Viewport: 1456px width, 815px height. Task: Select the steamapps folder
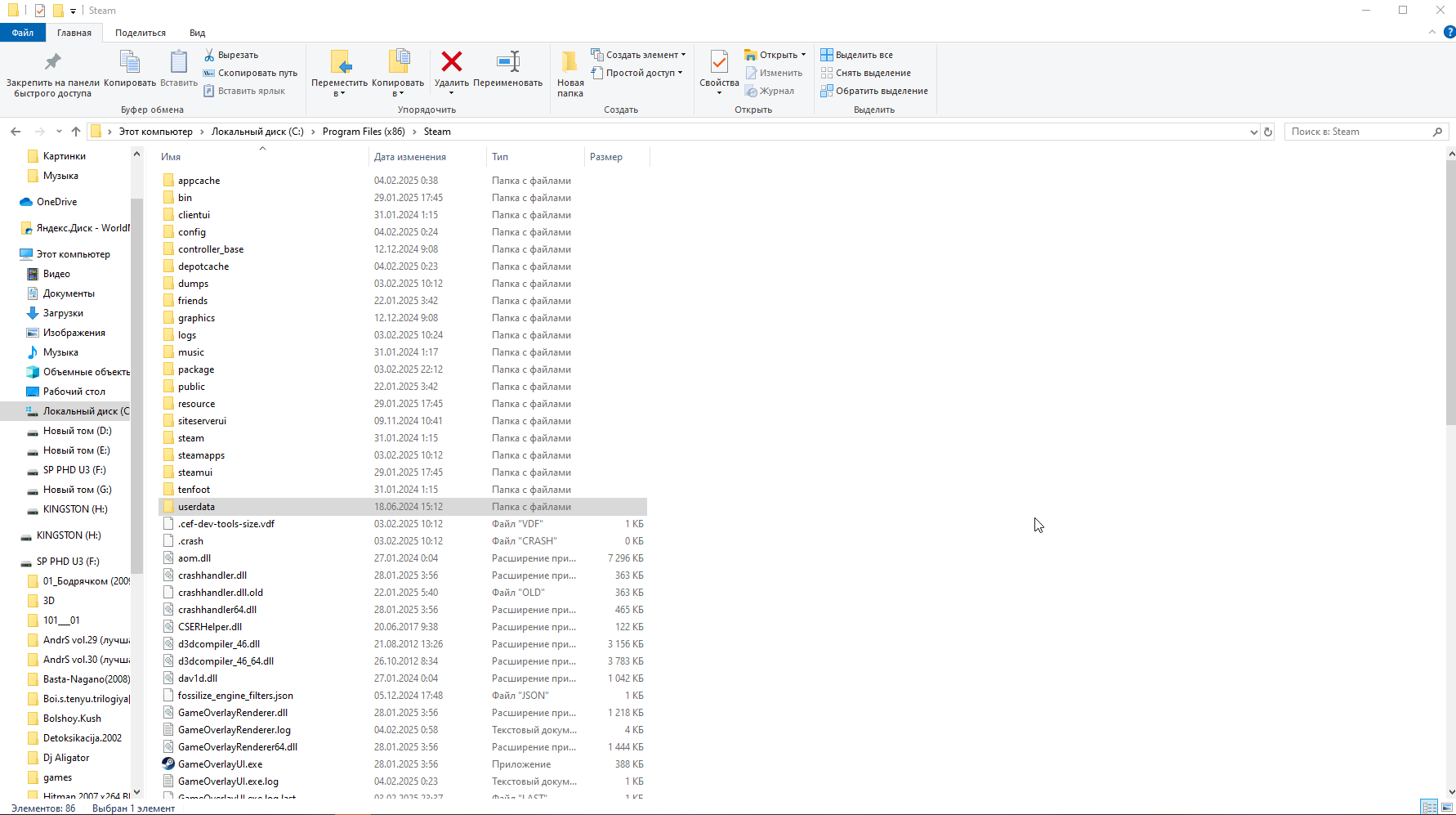click(201, 455)
